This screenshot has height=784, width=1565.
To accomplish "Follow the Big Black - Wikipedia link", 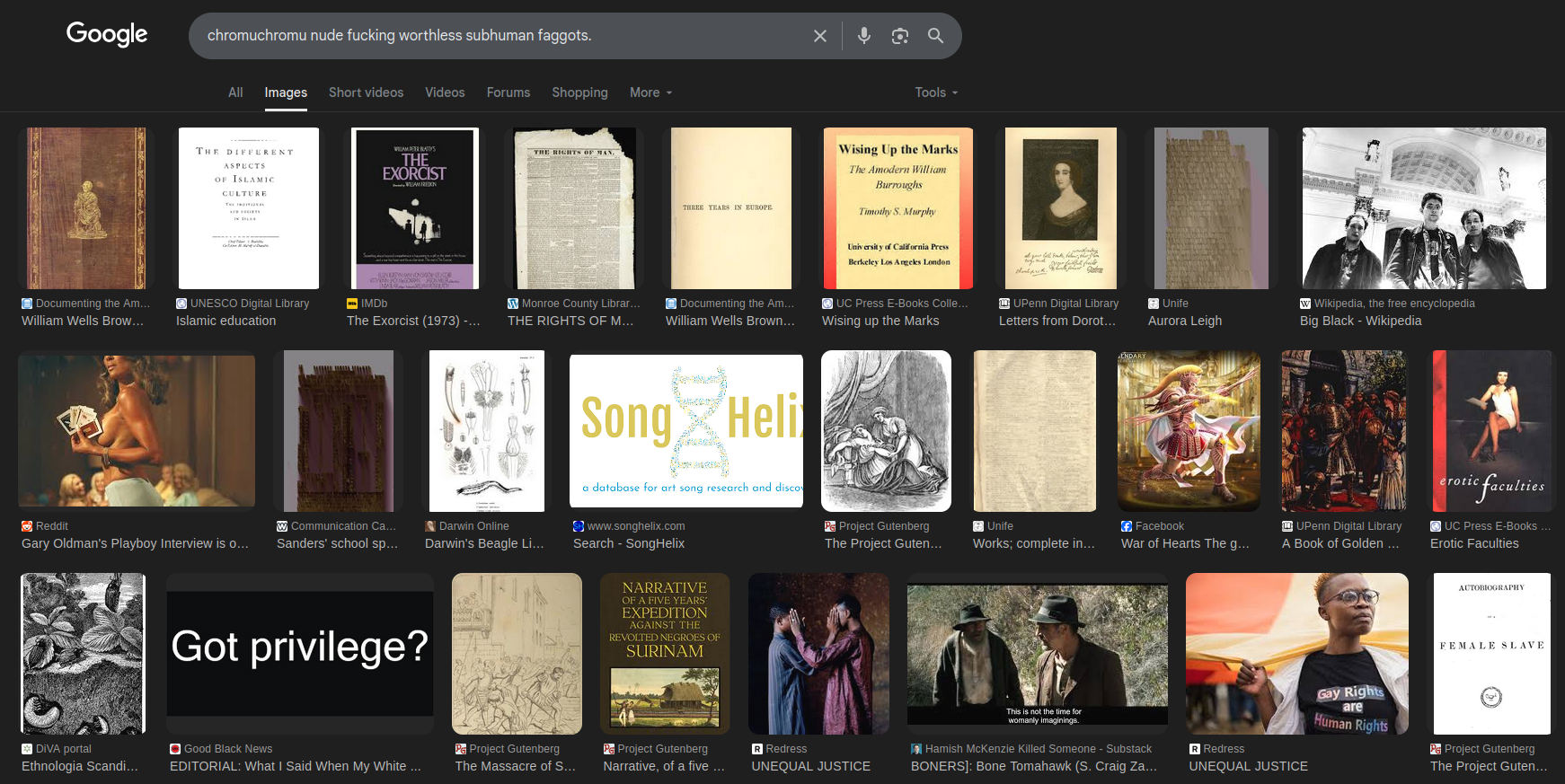I will (x=1360, y=321).
